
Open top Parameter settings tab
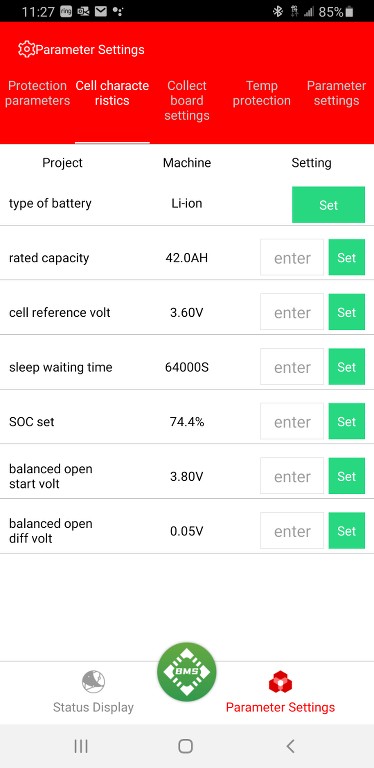click(x=336, y=93)
